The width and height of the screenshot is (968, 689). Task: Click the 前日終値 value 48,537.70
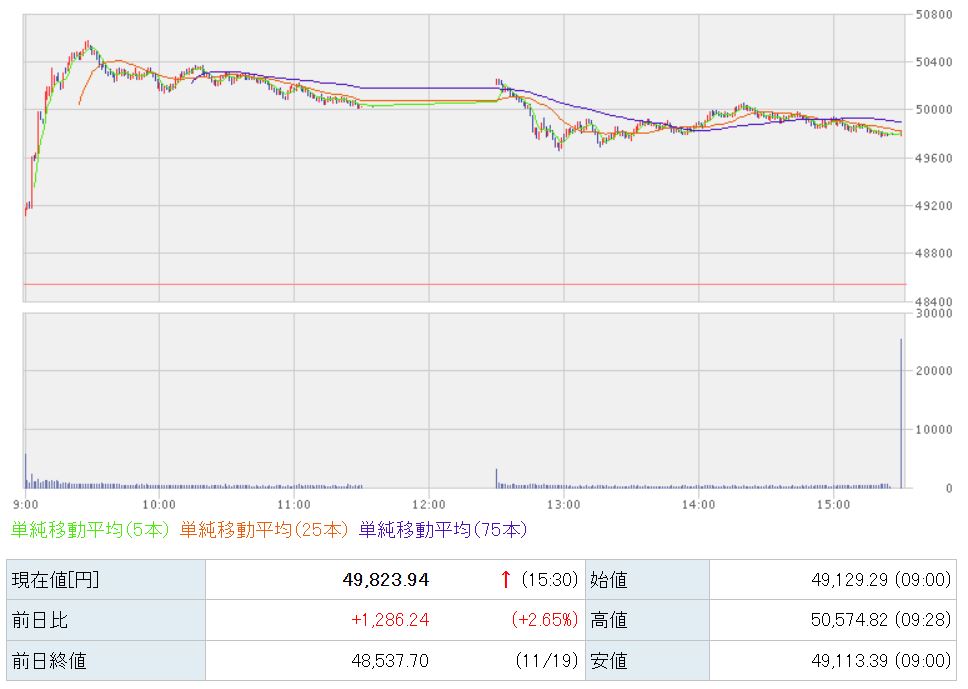coord(391,661)
